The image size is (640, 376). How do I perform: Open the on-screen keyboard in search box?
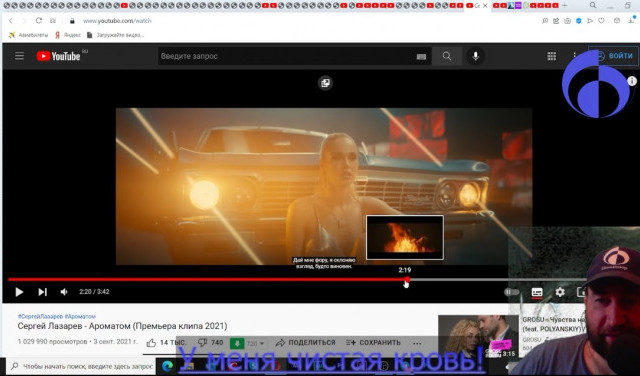point(421,57)
